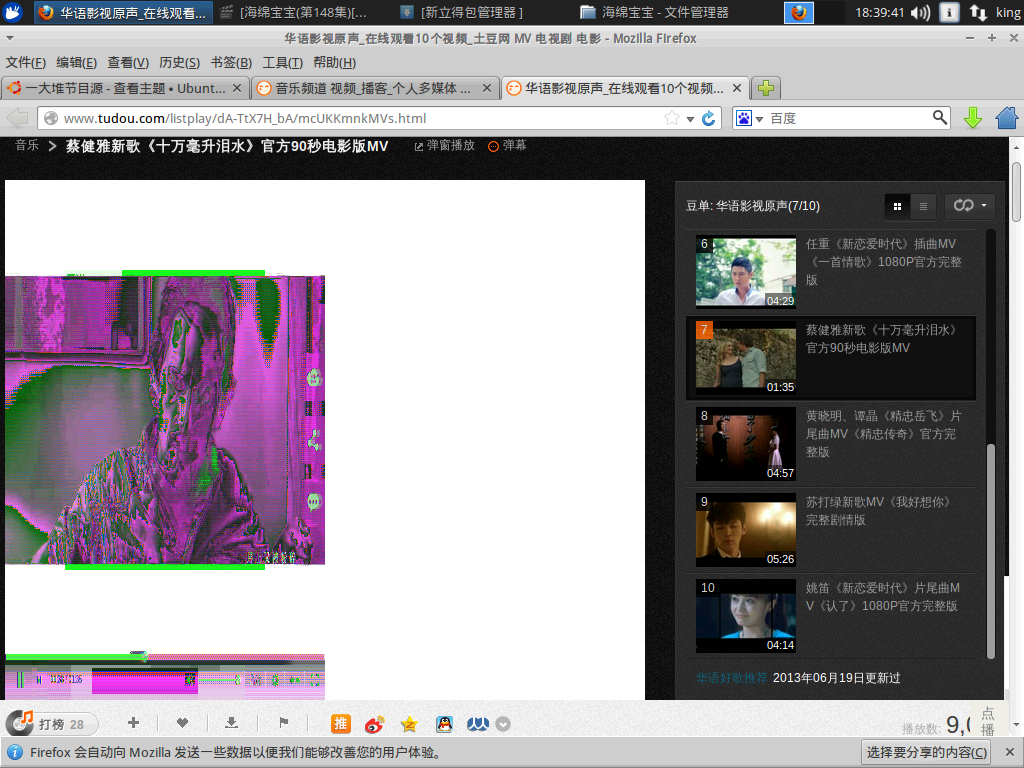Click the search magnifier icon
The image size is (1024, 768).
940,118
